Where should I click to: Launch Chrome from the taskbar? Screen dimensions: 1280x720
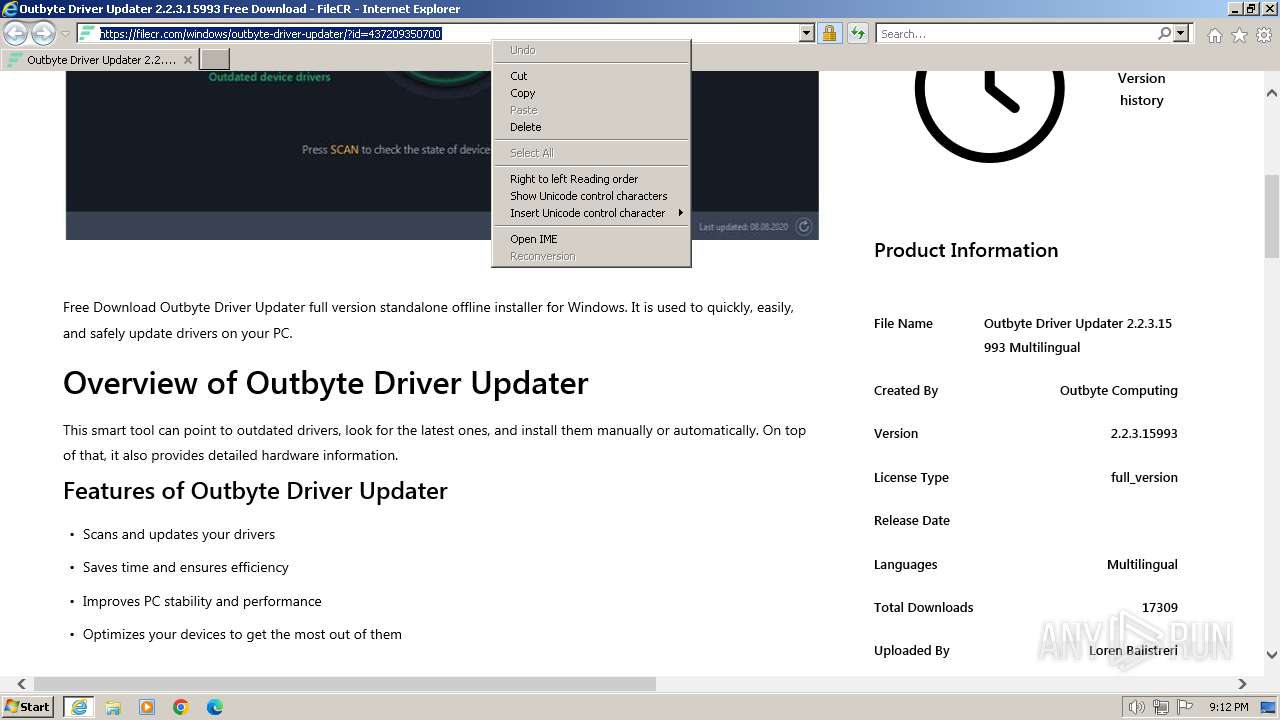coord(181,707)
